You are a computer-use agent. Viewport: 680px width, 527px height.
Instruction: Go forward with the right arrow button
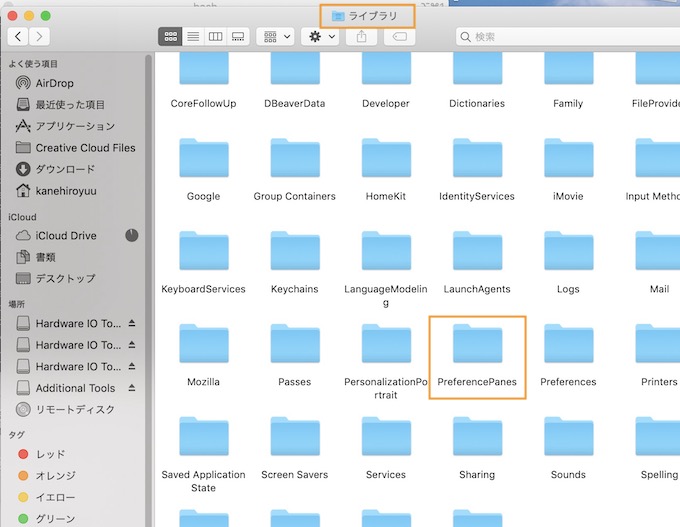[x=39, y=36]
